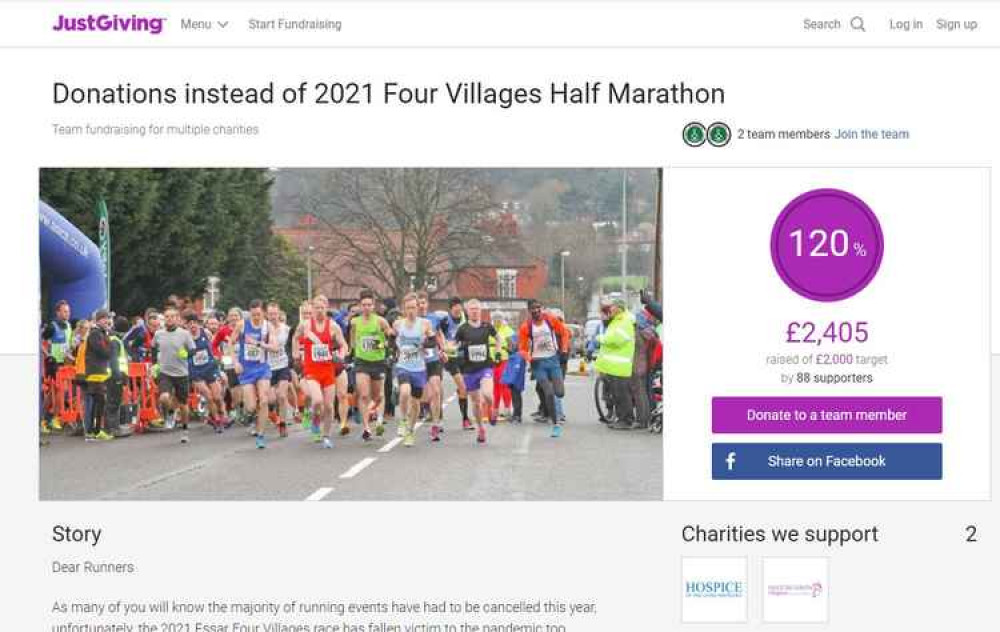Open the Hospice charity logo
The image size is (1000, 632).
pyautogui.click(x=714, y=589)
